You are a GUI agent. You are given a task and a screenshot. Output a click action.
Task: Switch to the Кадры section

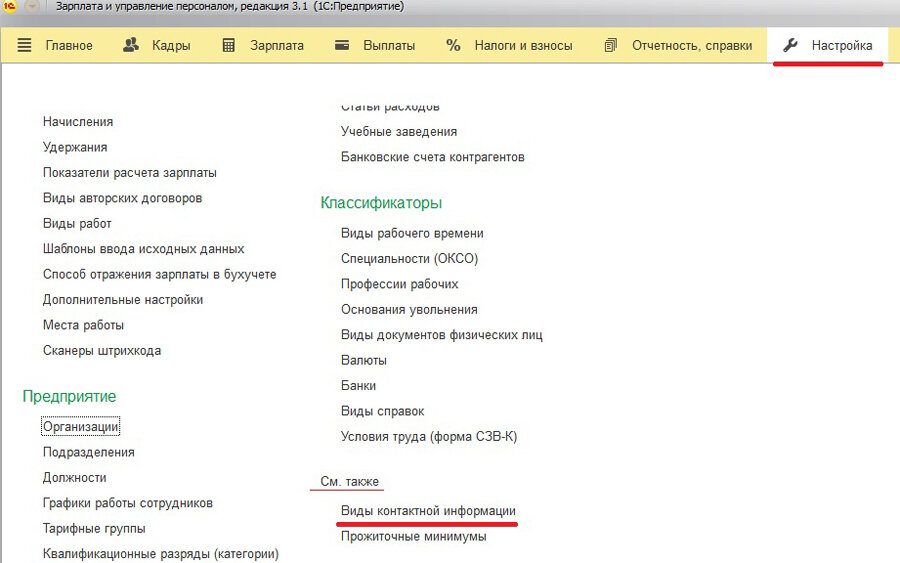pos(171,45)
